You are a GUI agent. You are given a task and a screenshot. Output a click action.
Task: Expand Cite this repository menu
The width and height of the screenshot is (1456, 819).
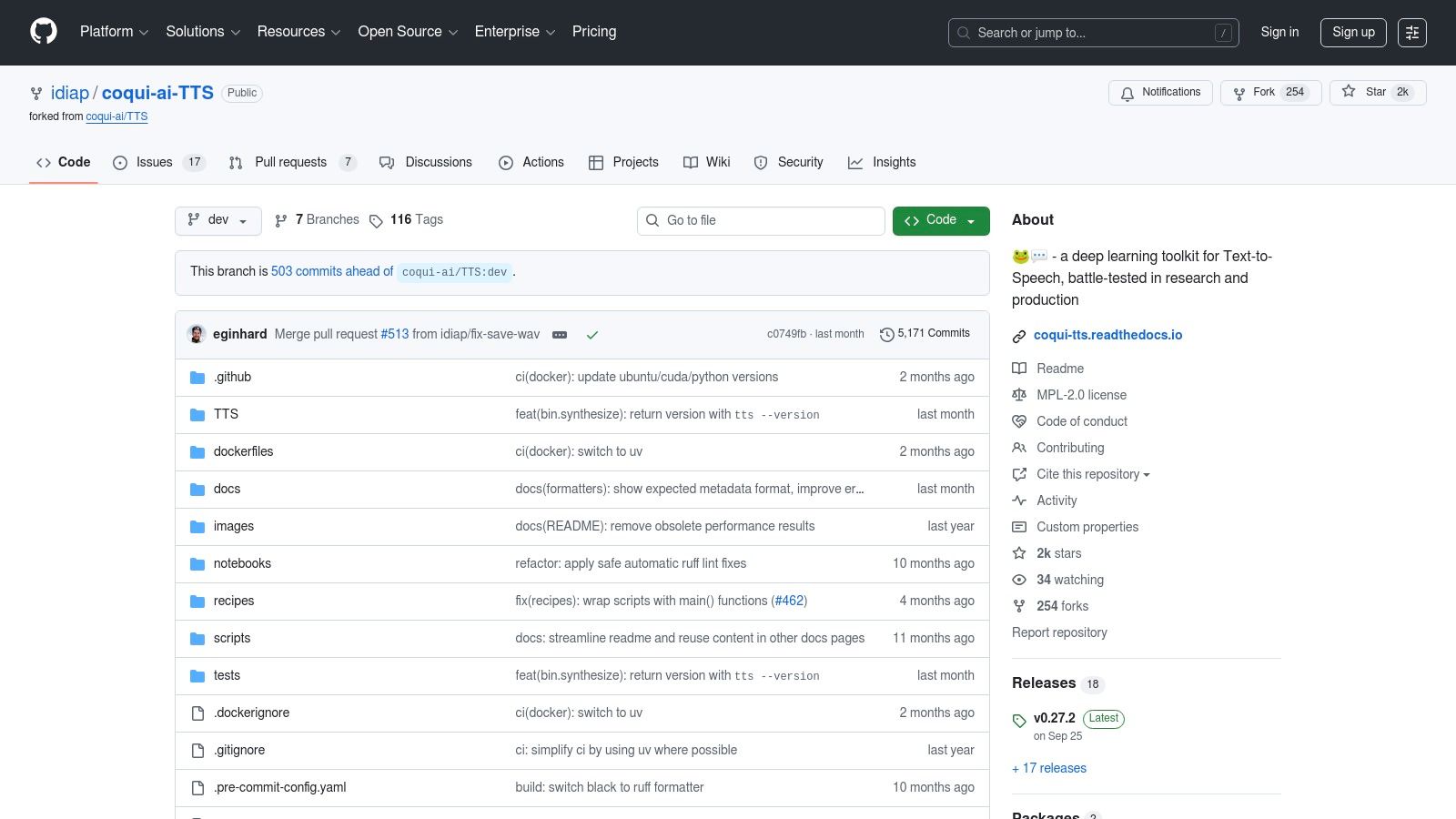(1092, 474)
